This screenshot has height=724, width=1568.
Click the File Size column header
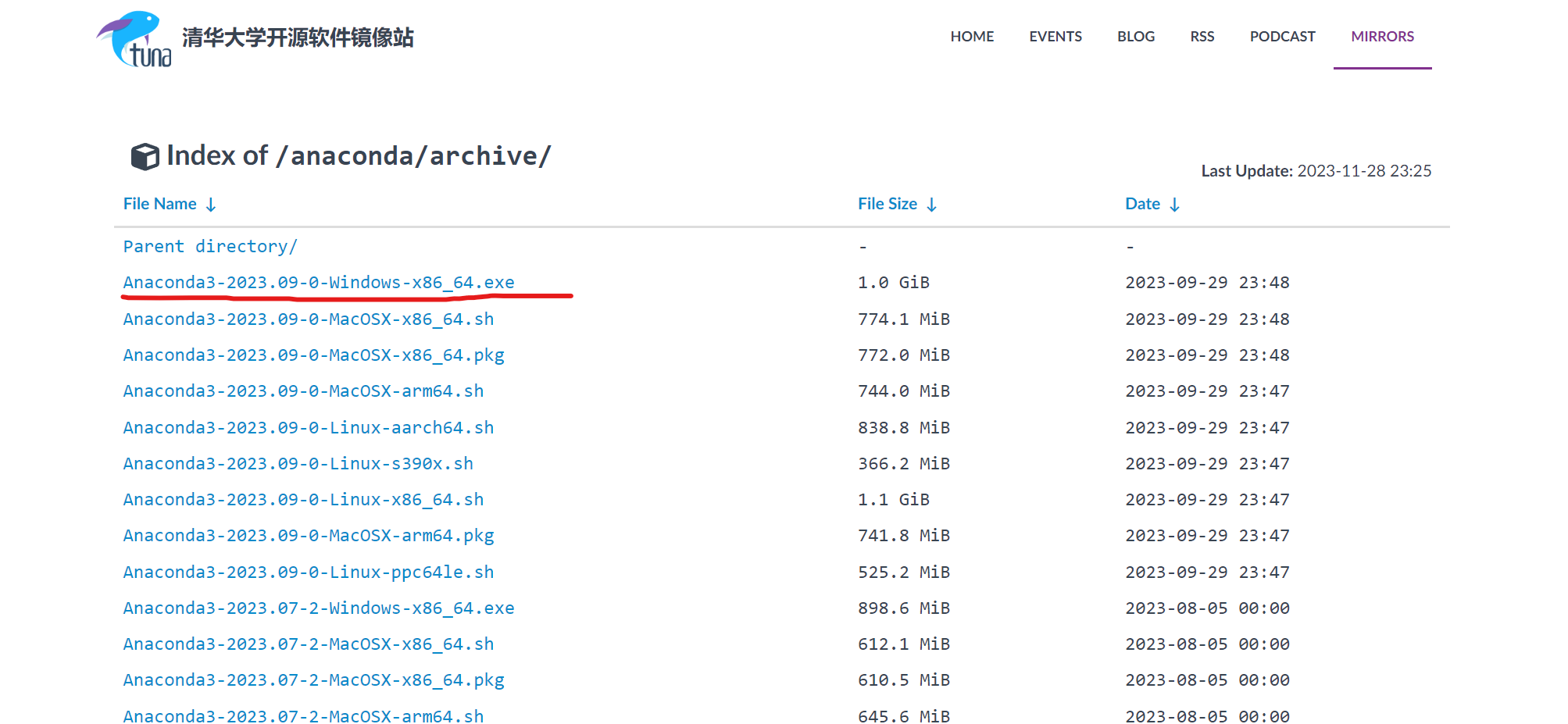point(888,204)
